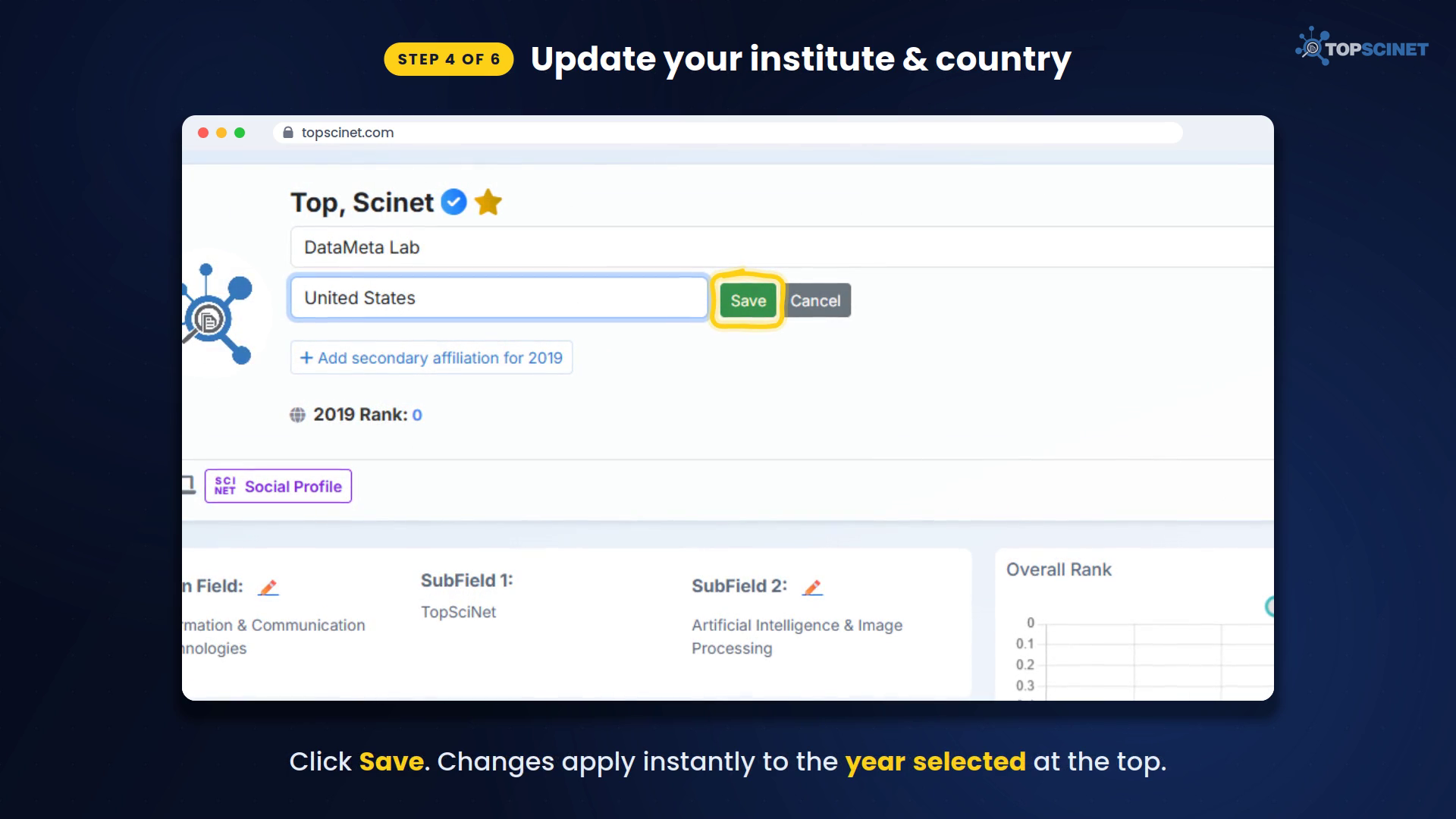Image resolution: width=1456 pixels, height=819 pixels.
Task: Click the laptop icon left of Social Profile
Action: pos(188,485)
